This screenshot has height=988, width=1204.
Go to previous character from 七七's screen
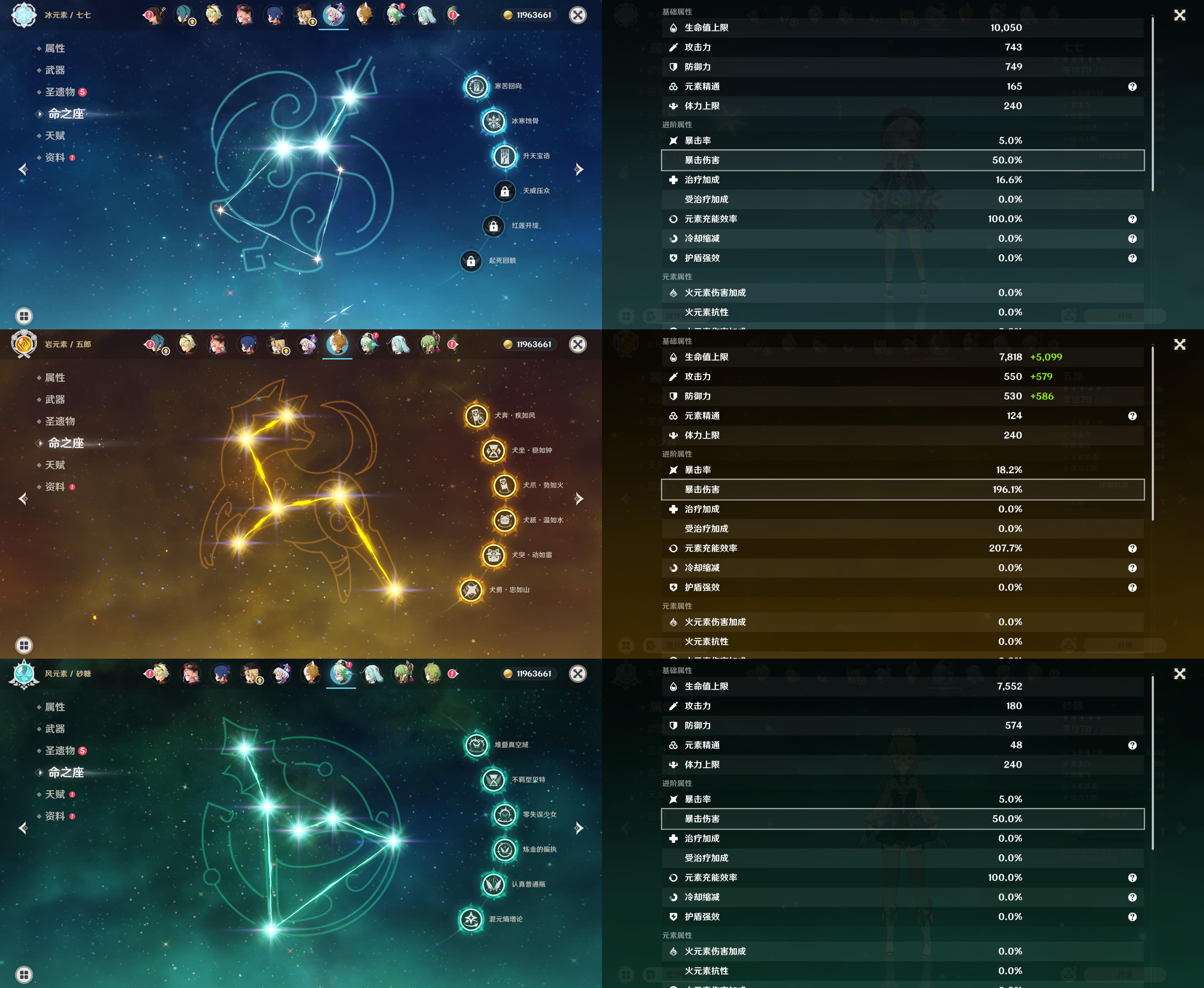[x=23, y=170]
